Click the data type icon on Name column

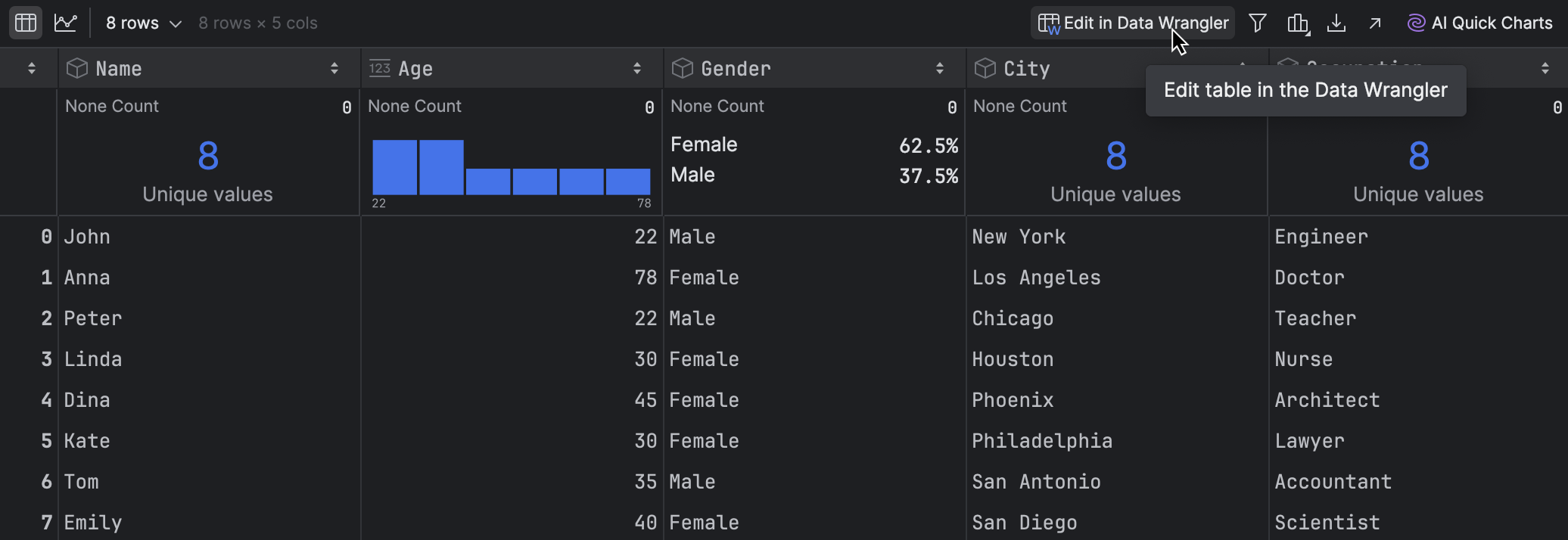click(77, 67)
